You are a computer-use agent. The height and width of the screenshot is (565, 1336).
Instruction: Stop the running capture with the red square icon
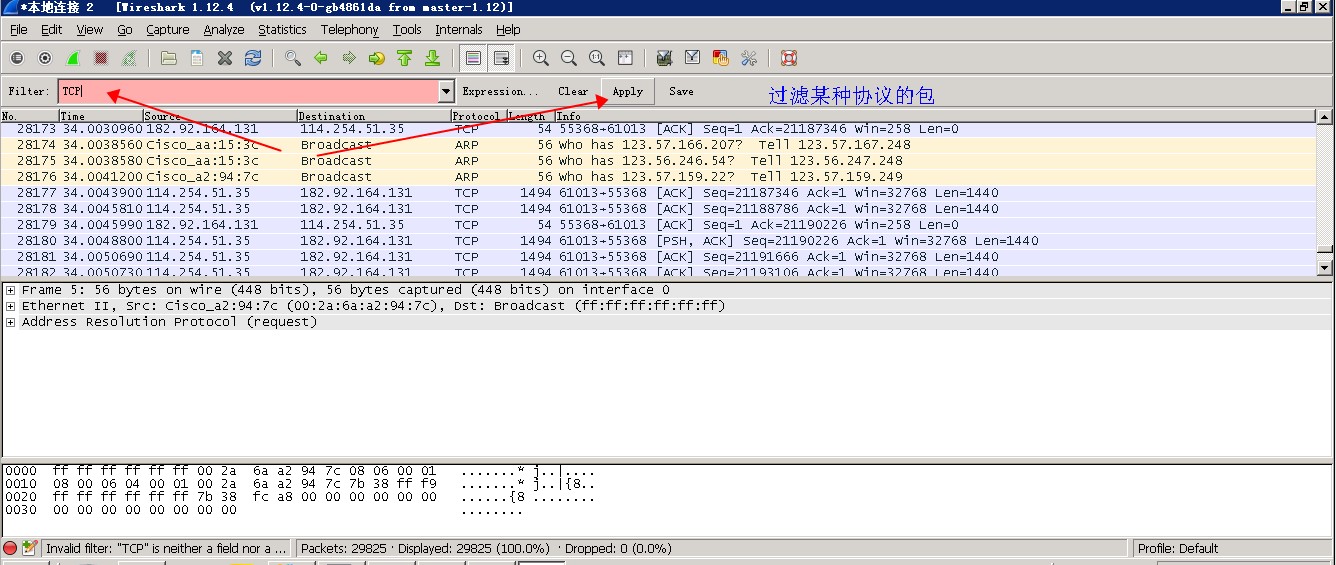coord(101,58)
